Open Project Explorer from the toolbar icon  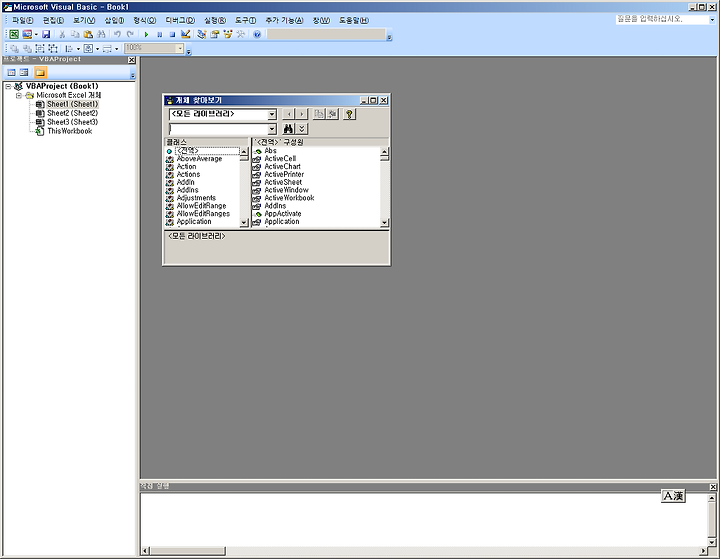click(202, 34)
